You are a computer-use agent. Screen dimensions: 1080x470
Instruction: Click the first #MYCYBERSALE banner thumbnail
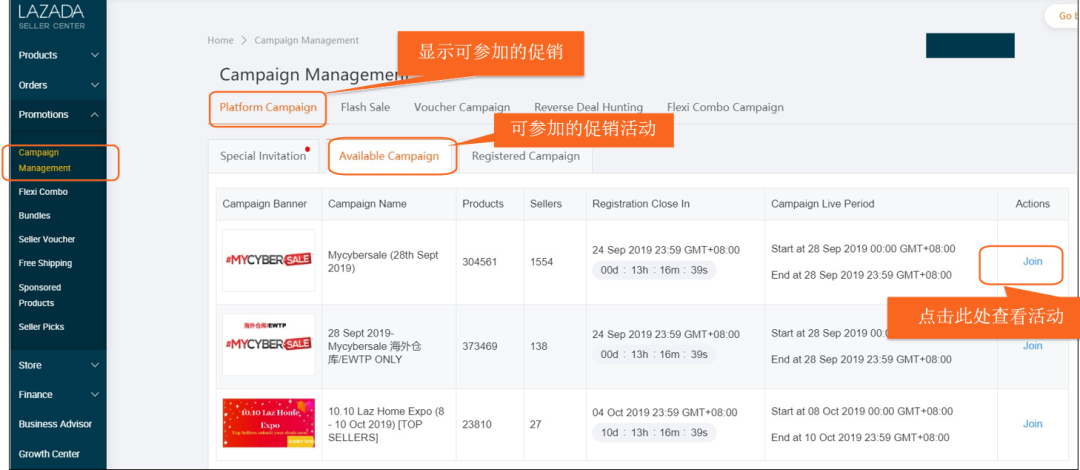tap(269, 261)
